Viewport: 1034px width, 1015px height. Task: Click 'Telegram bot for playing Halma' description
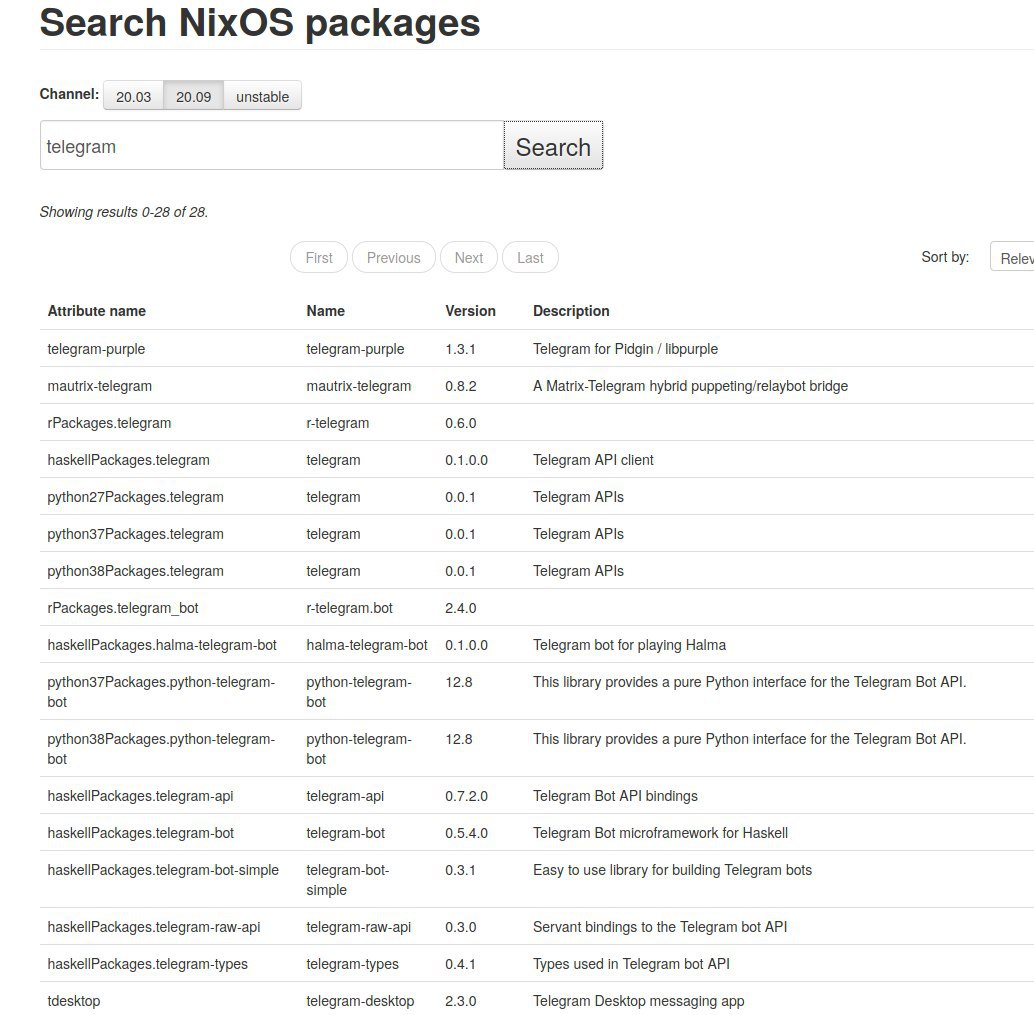629,645
